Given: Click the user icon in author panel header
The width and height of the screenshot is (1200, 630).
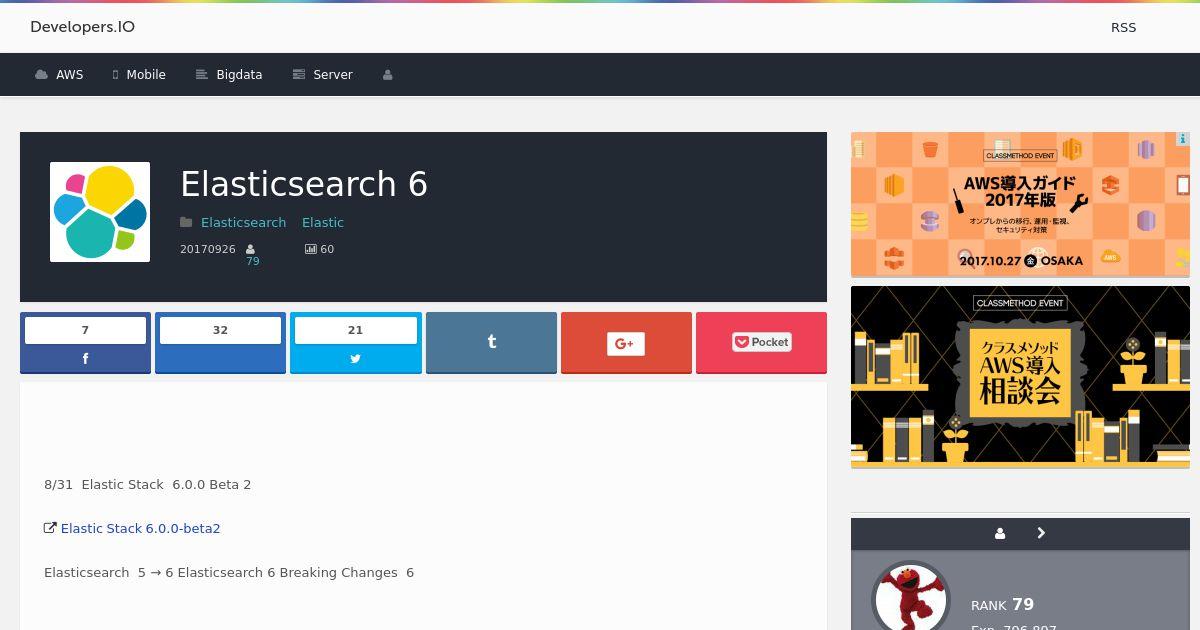Looking at the screenshot, I should [x=1000, y=533].
